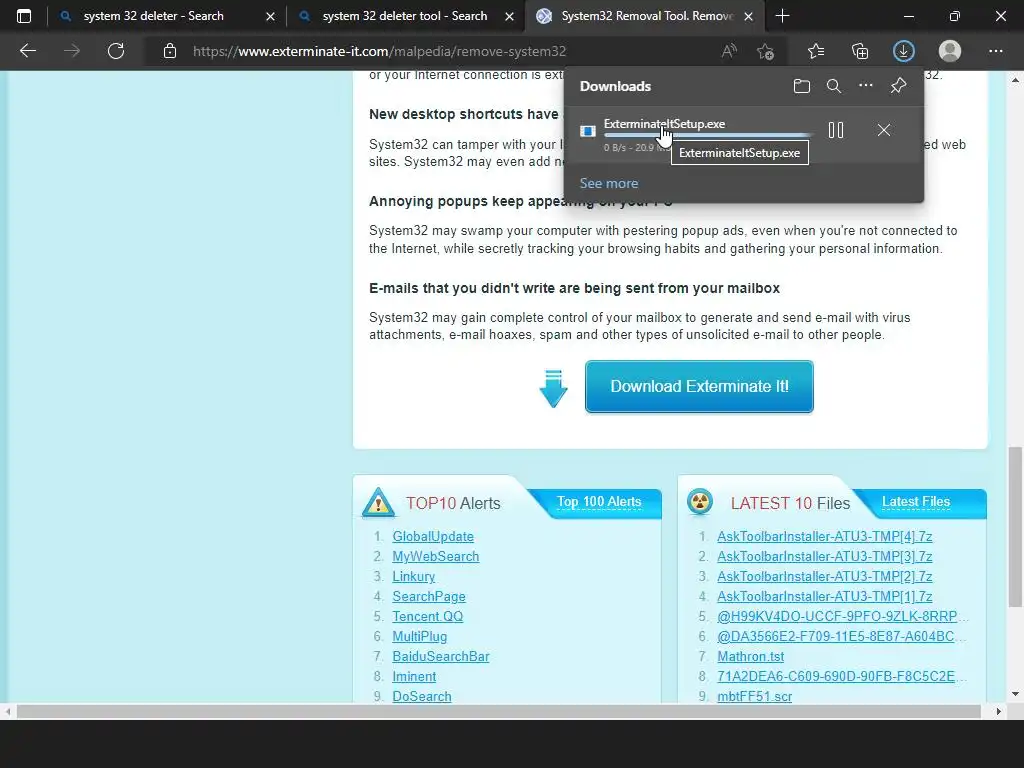Open AskToolbarInstaller-ATU3-TMP[4].7z file link
The height and width of the screenshot is (768, 1024).
pyautogui.click(x=825, y=536)
